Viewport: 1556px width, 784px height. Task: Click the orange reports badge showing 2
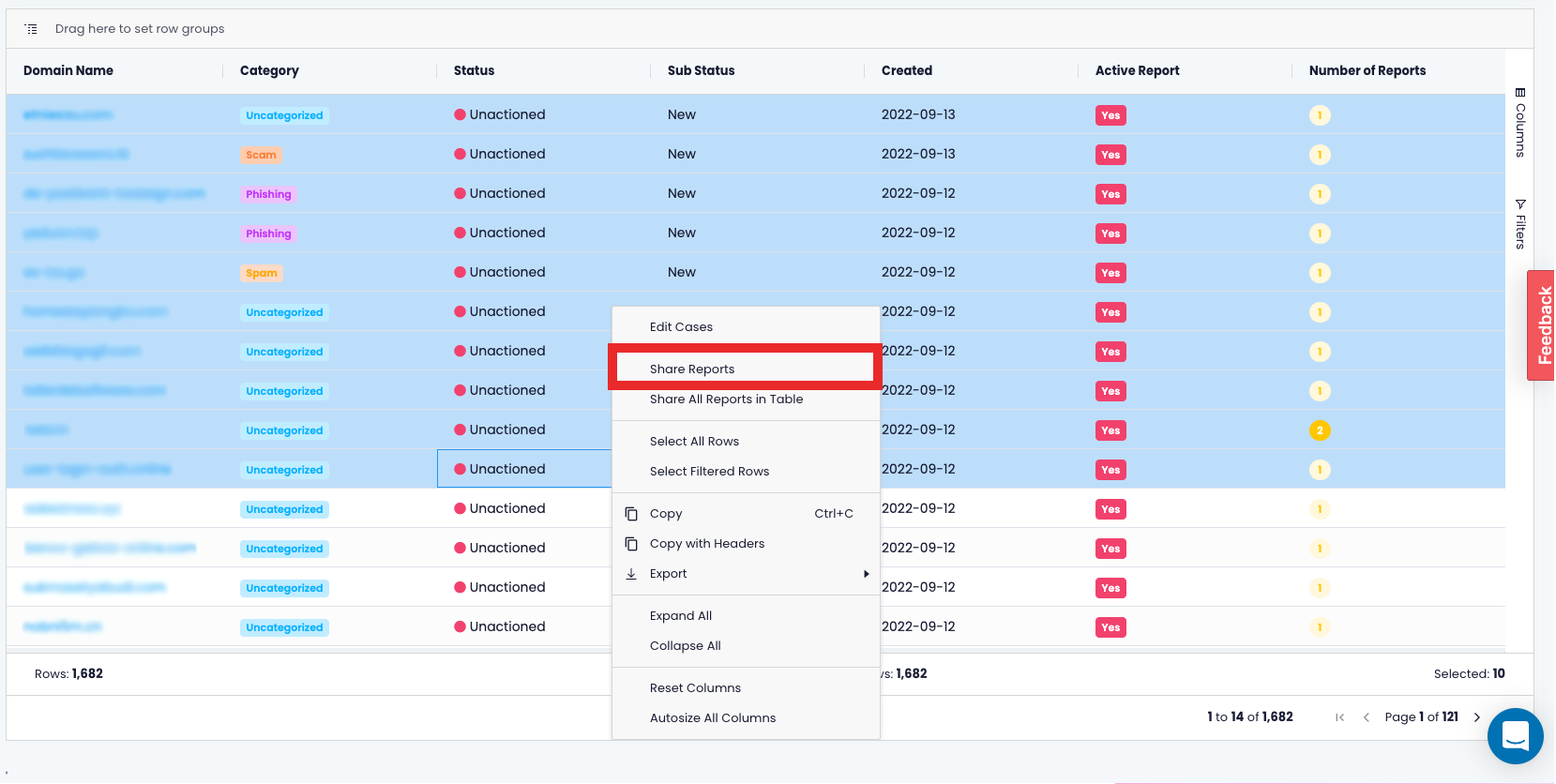[x=1320, y=430]
